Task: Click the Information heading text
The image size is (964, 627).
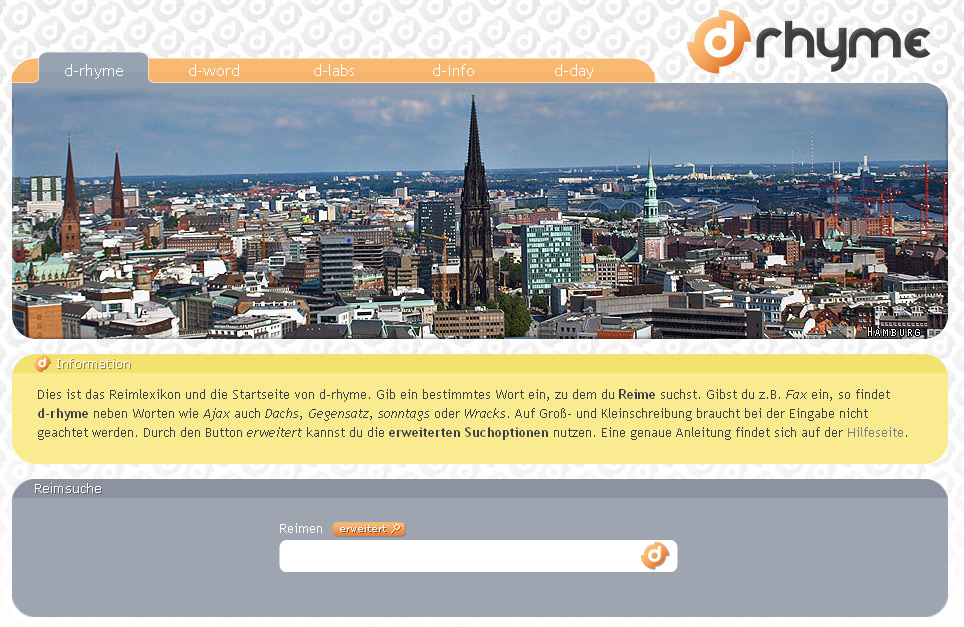Action: click(94, 364)
